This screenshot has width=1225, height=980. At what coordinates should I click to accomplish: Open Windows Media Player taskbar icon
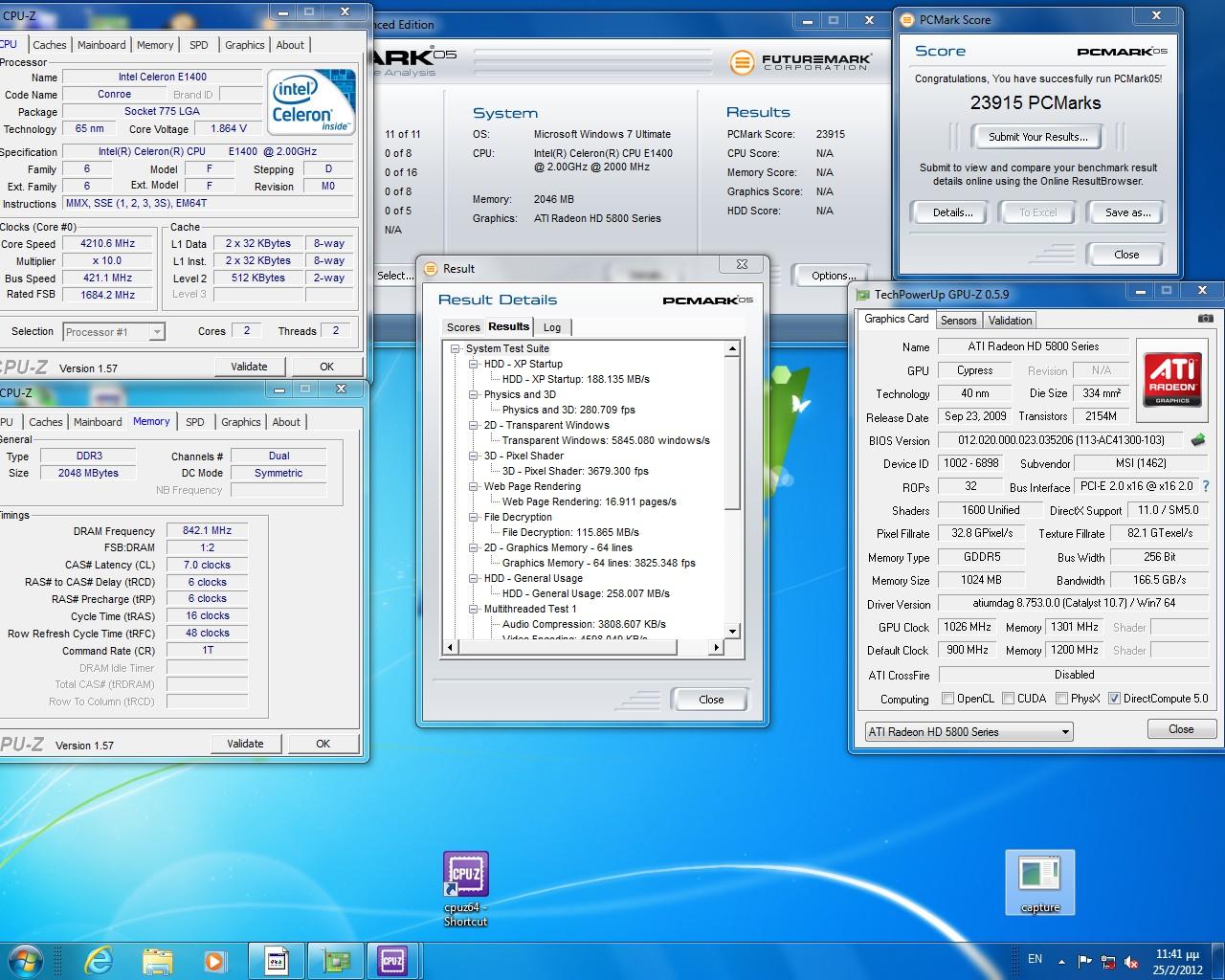tap(214, 960)
